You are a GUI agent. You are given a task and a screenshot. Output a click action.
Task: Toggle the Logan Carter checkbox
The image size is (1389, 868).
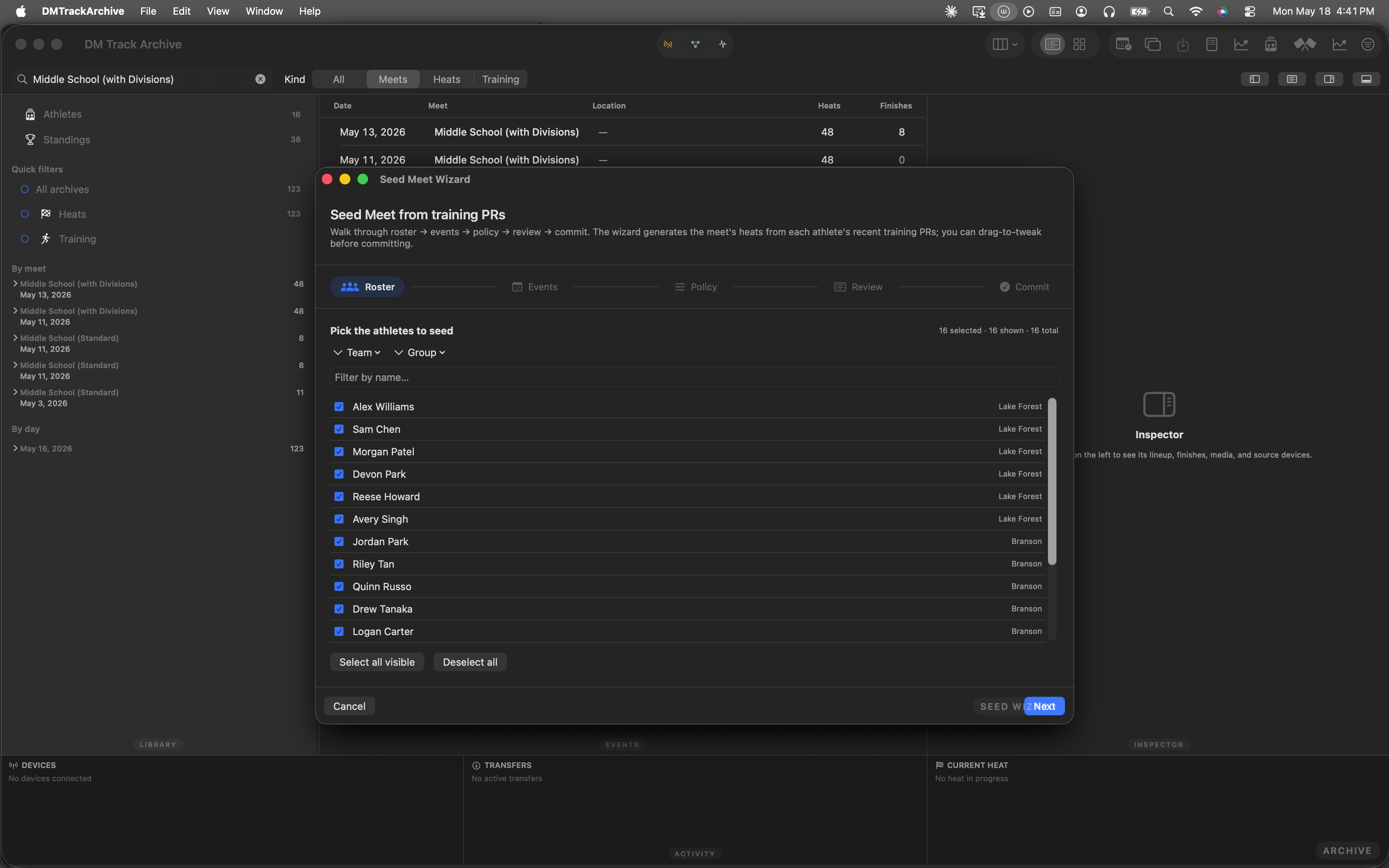(x=339, y=632)
